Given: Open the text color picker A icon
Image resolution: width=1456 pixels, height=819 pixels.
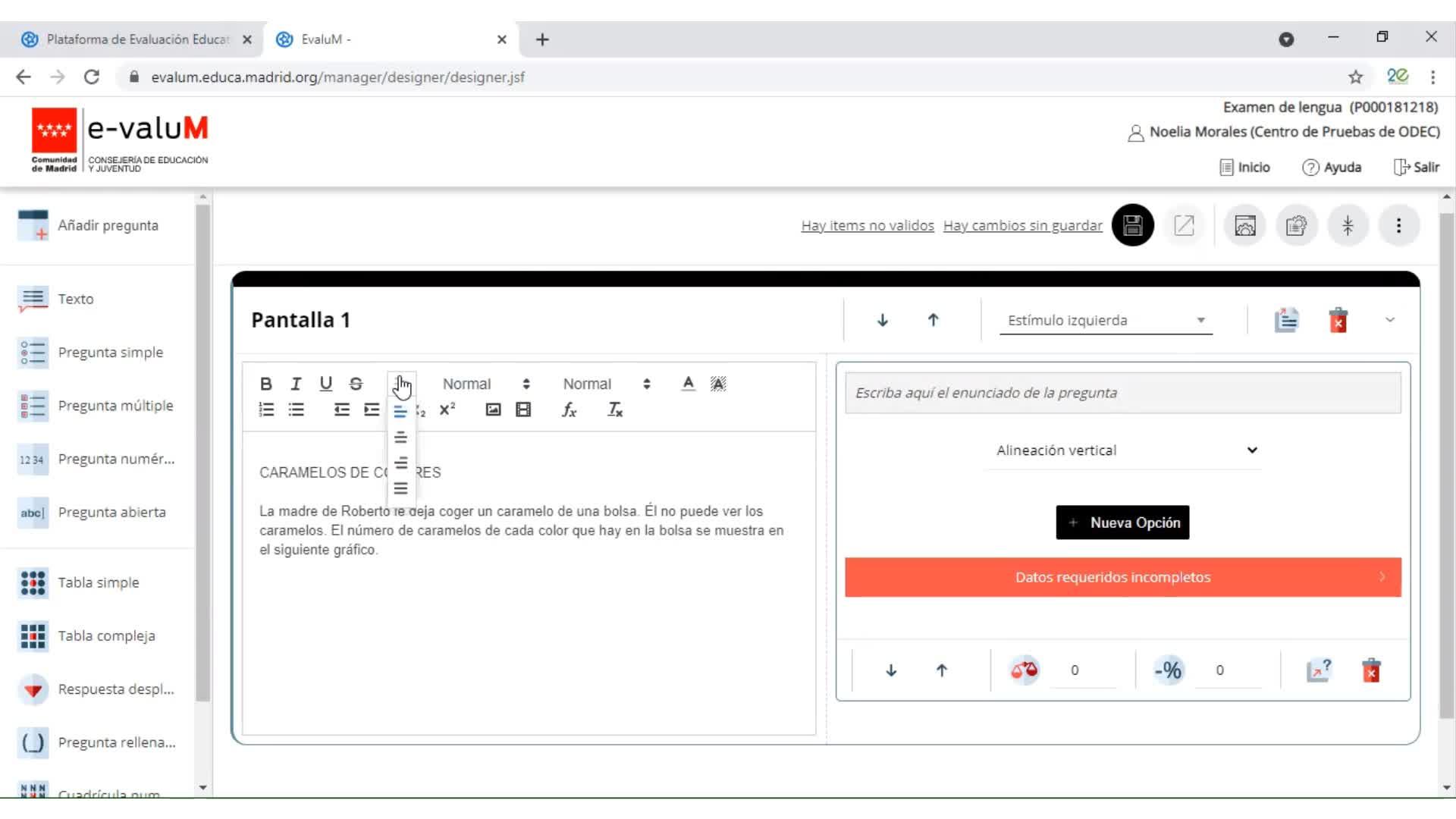Looking at the screenshot, I should (x=688, y=384).
